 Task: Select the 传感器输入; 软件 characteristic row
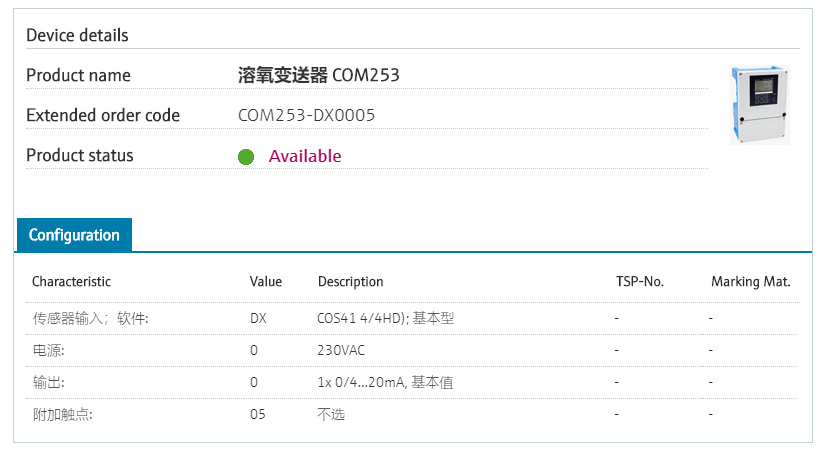pos(413,318)
